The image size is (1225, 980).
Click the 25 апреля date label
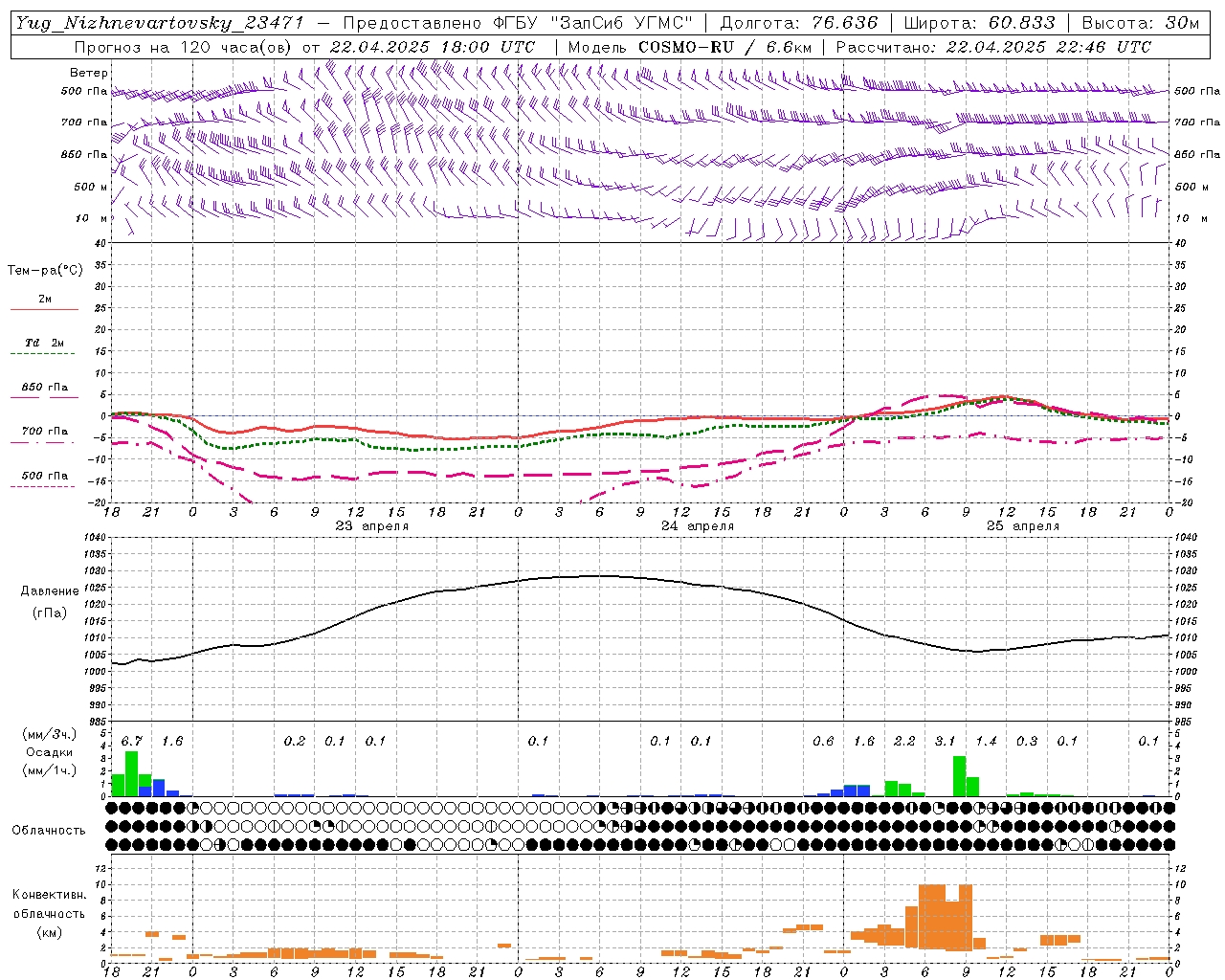tap(1023, 525)
